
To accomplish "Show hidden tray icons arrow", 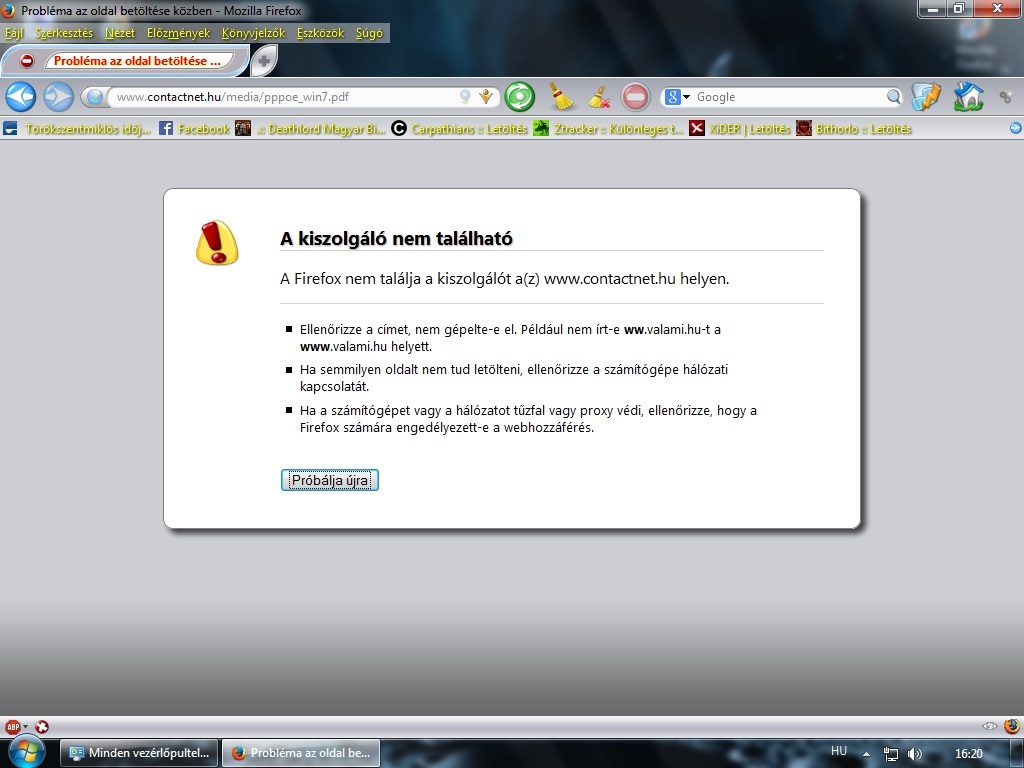I will point(866,754).
